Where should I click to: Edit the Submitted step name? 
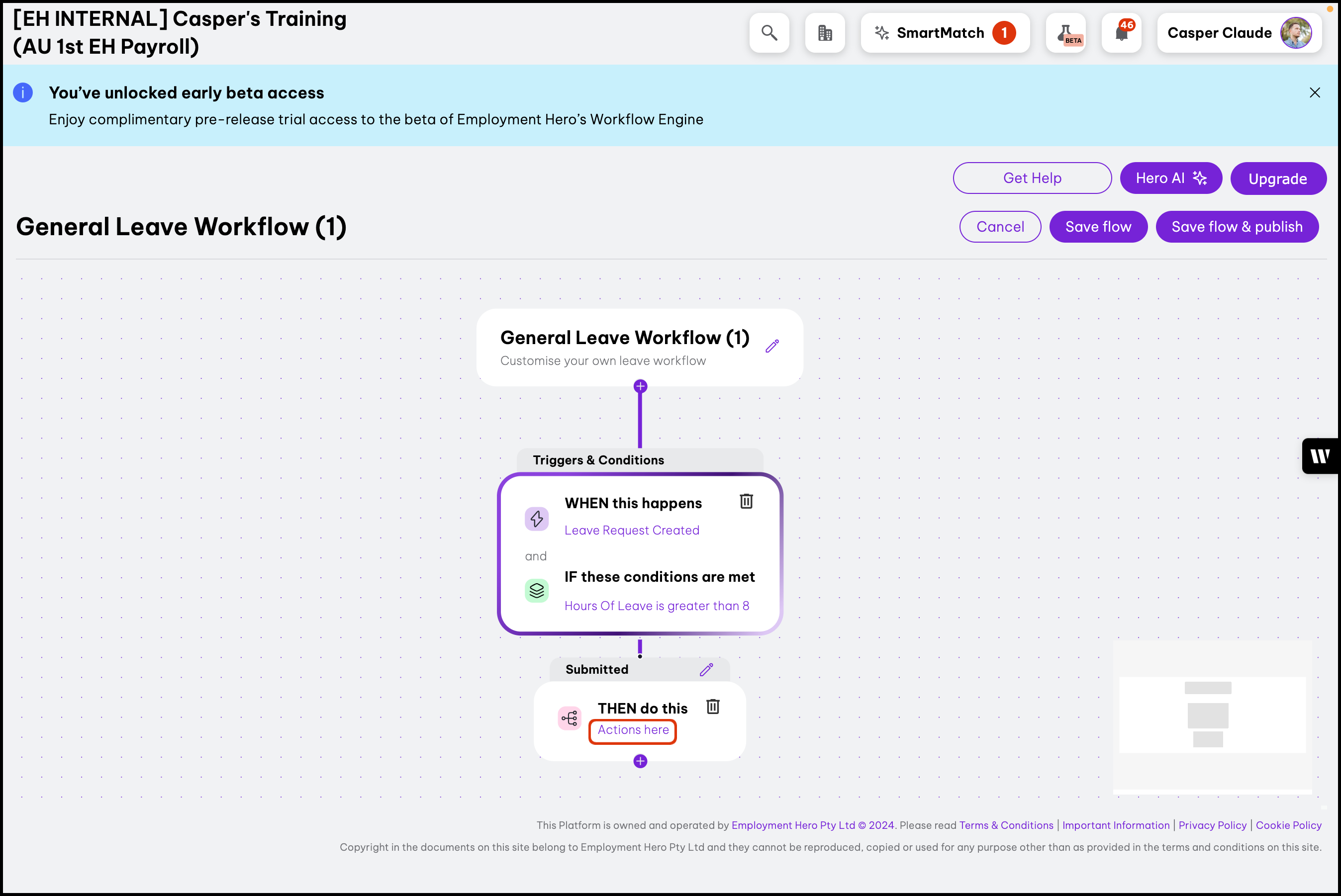(706, 670)
